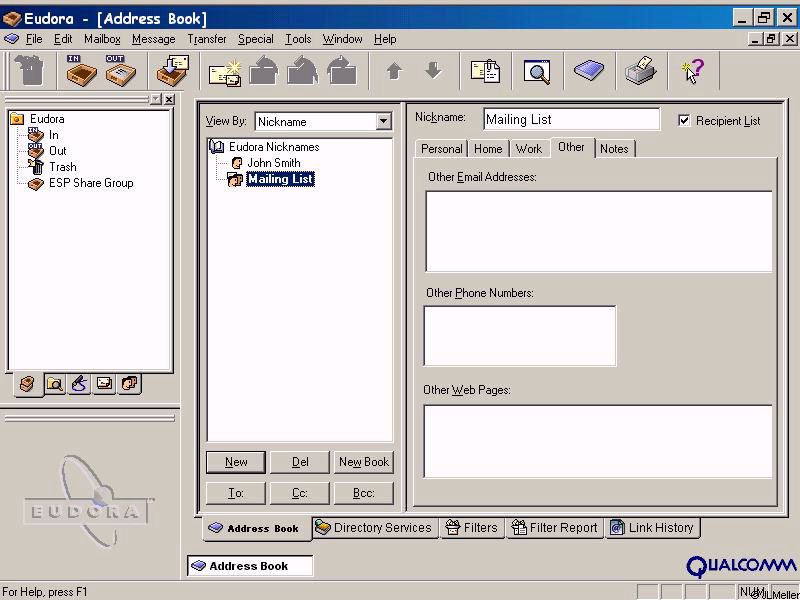Click the Check Mail toolbar icon
The image size is (800, 600).
click(172, 70)
